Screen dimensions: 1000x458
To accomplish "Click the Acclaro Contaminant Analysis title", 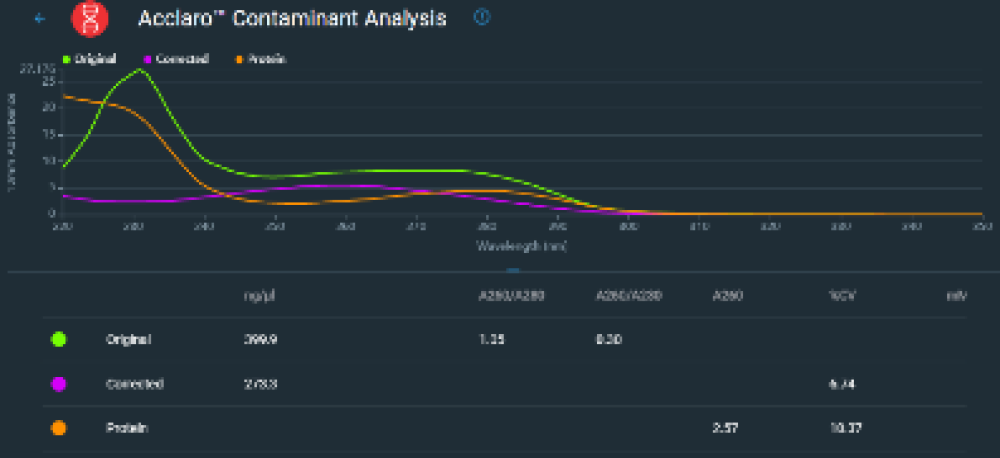I will (x=292, y=19).
